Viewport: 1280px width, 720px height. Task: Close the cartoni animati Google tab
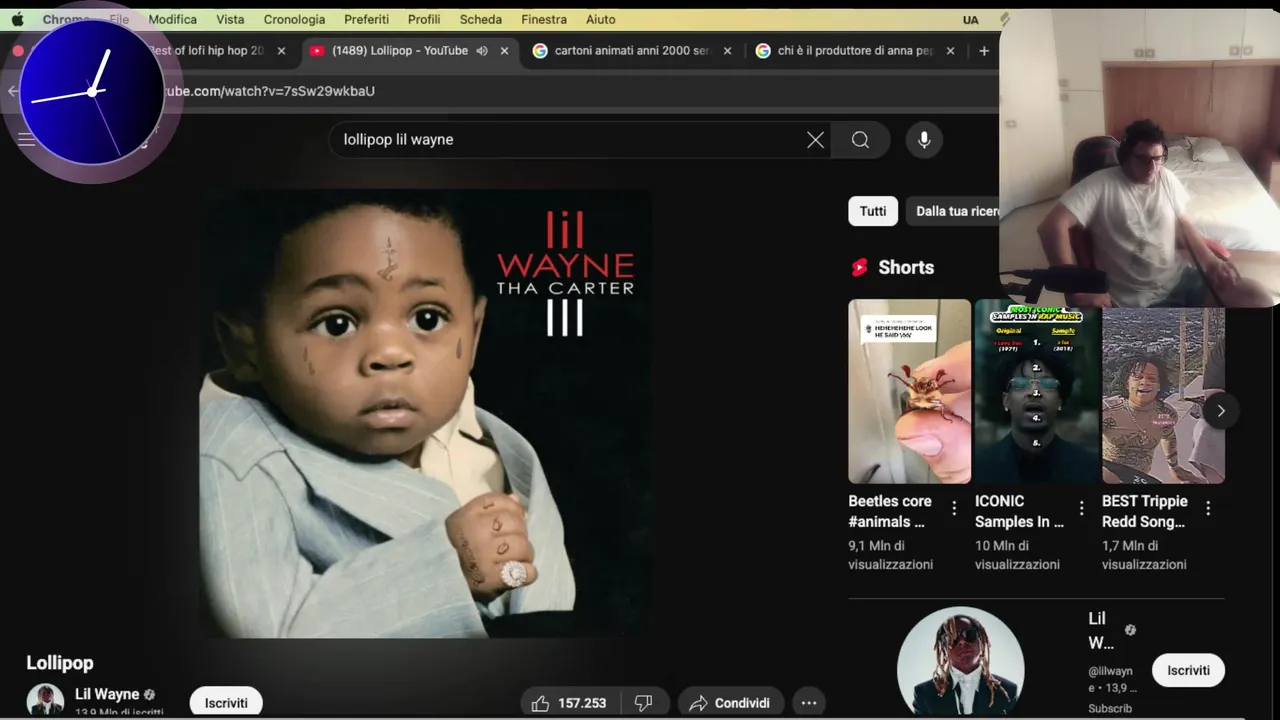click(x=727, y=51)
